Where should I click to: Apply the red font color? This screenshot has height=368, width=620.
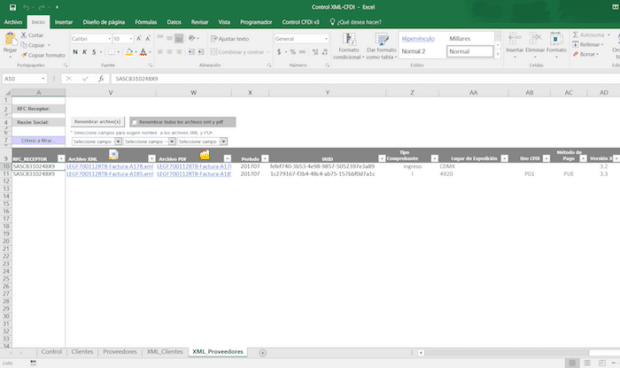tap(143, 52)
